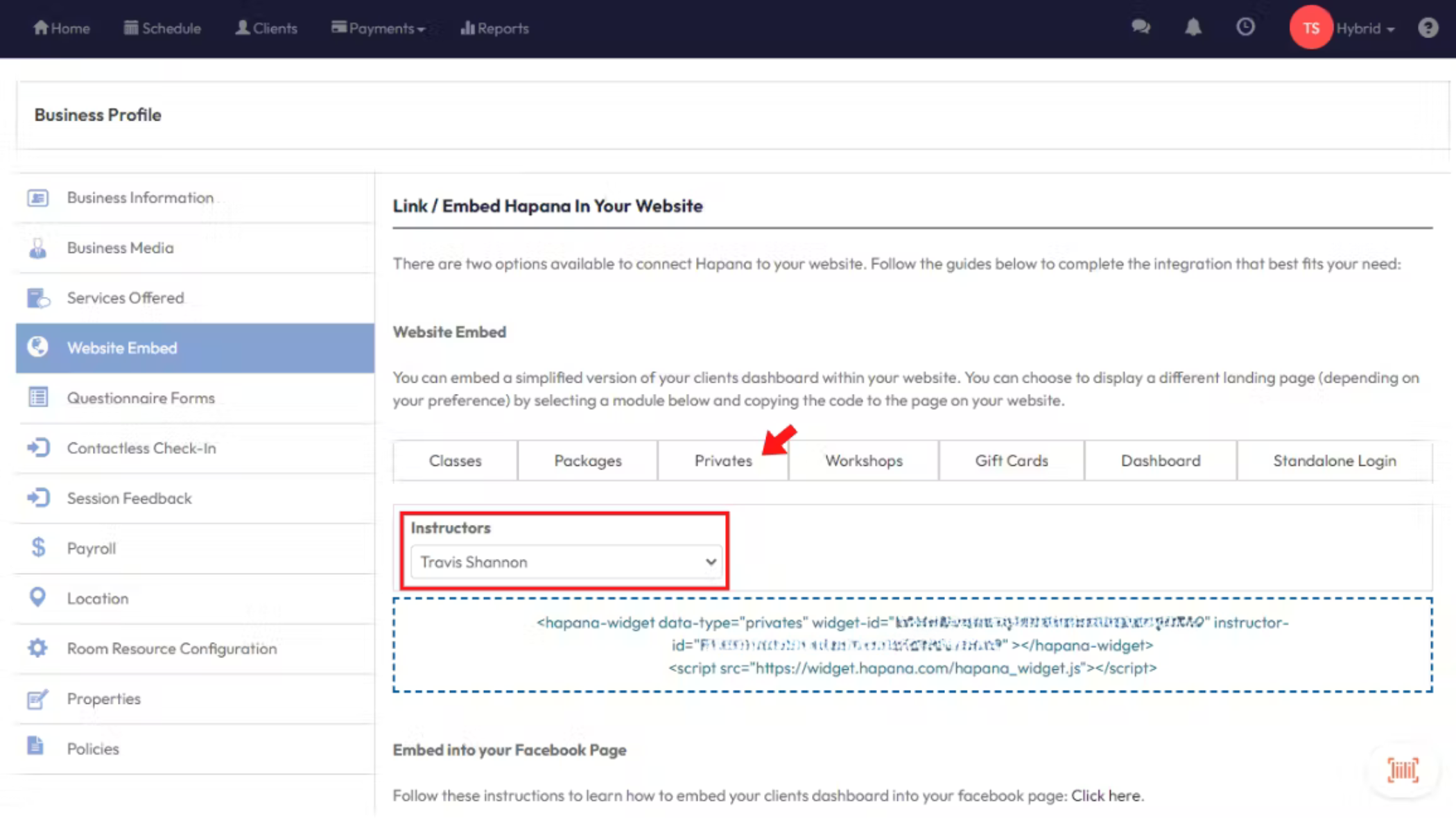Image resolution: width=1456 pixels, height=837 pixels.
Task: Open the clock history icon
Action: 1245,28
